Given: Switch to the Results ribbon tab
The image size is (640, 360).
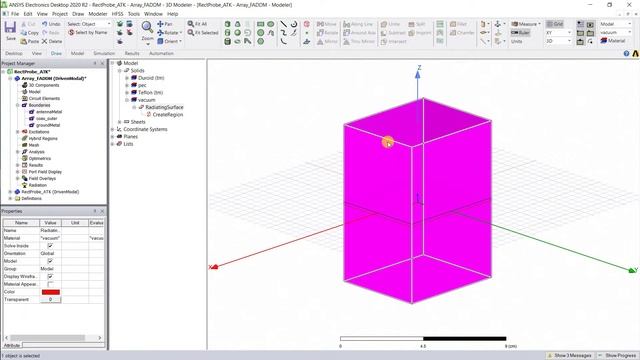Looking at the screenshot, I should 132,53.
